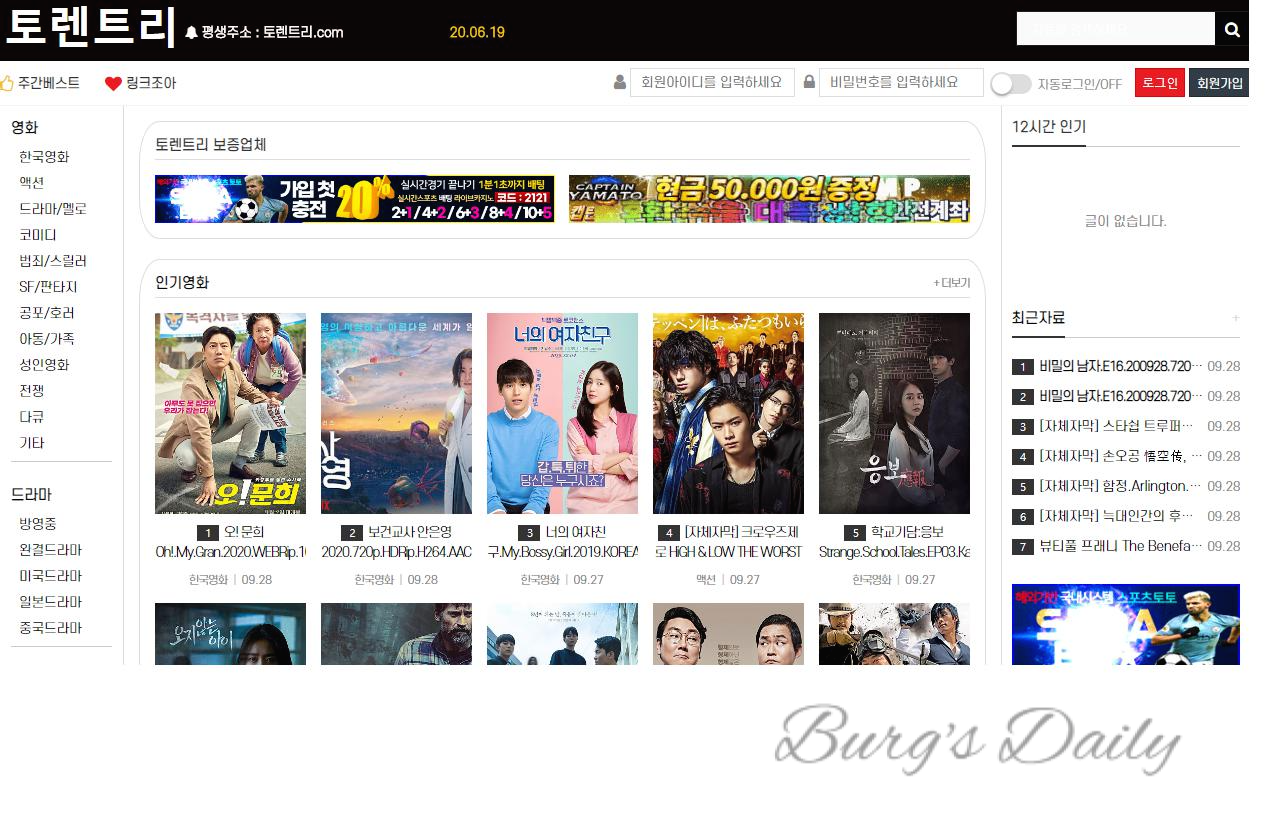Open recent item 5 함정.Arlington

pos(1120,486)
